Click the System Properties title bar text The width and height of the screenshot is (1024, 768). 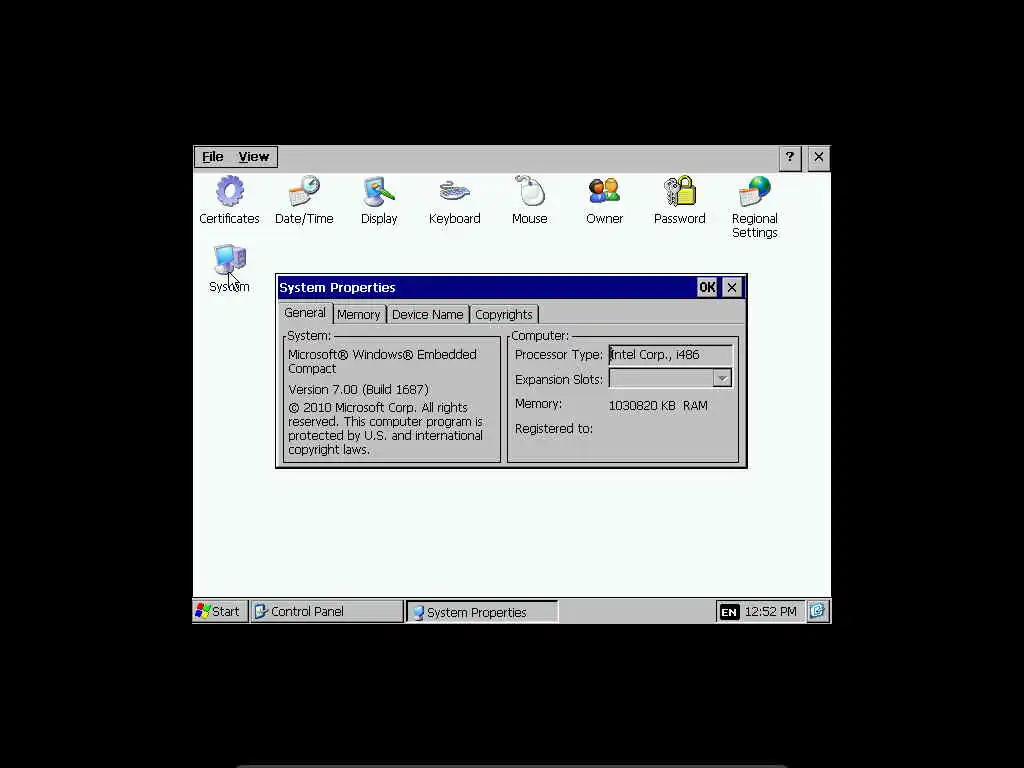337,287
